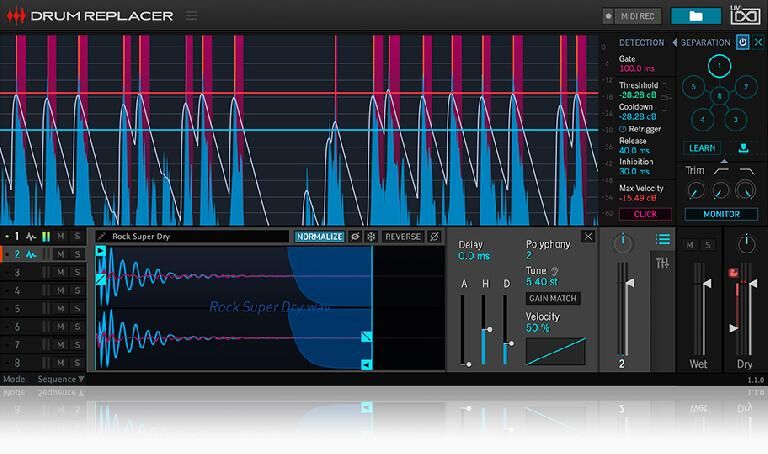Click the Max Velocity value -15.49 dB
This screenshot has width=768, height=454.
click(637, 198)
